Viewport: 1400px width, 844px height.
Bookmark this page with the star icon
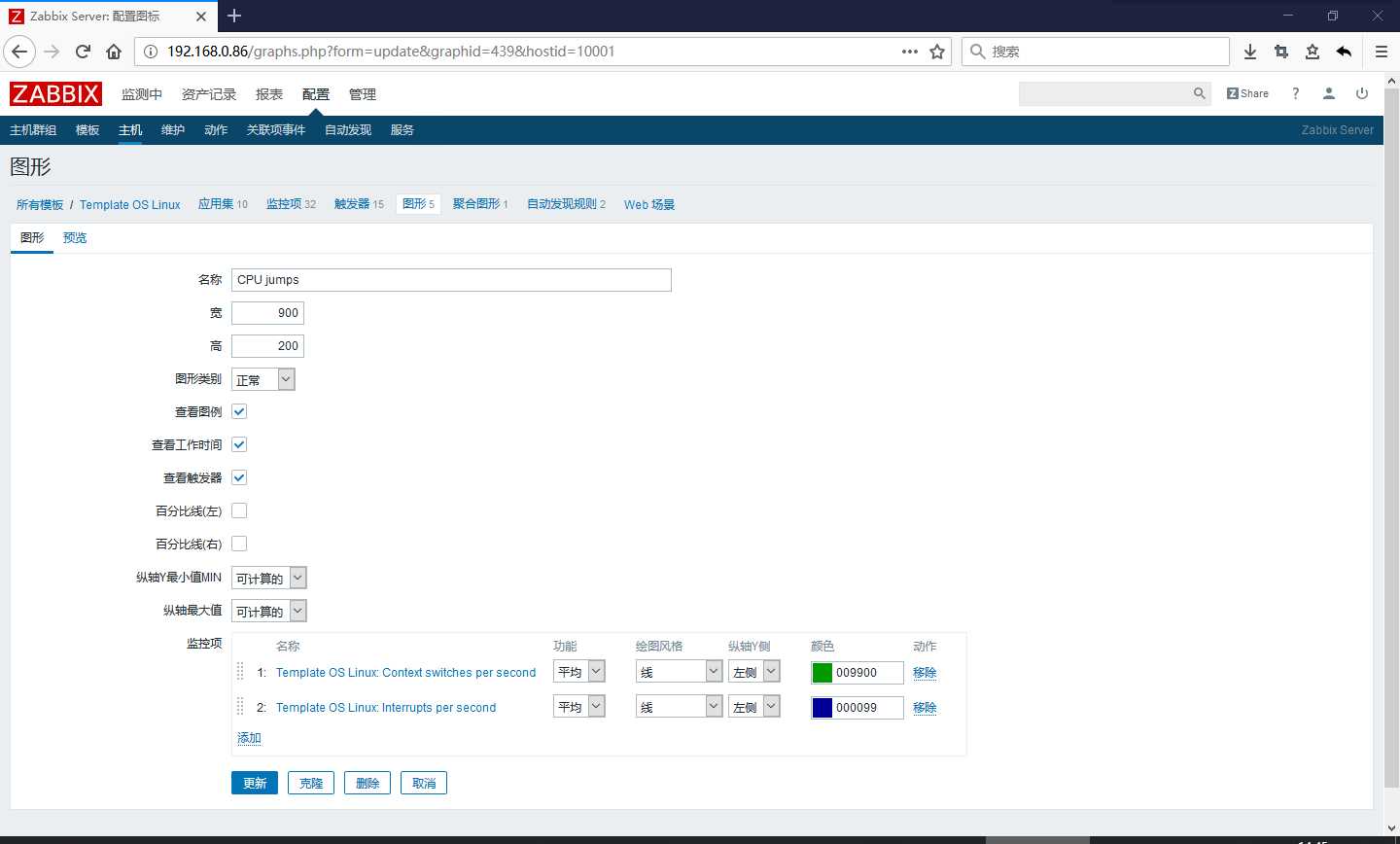coord(937,52)
